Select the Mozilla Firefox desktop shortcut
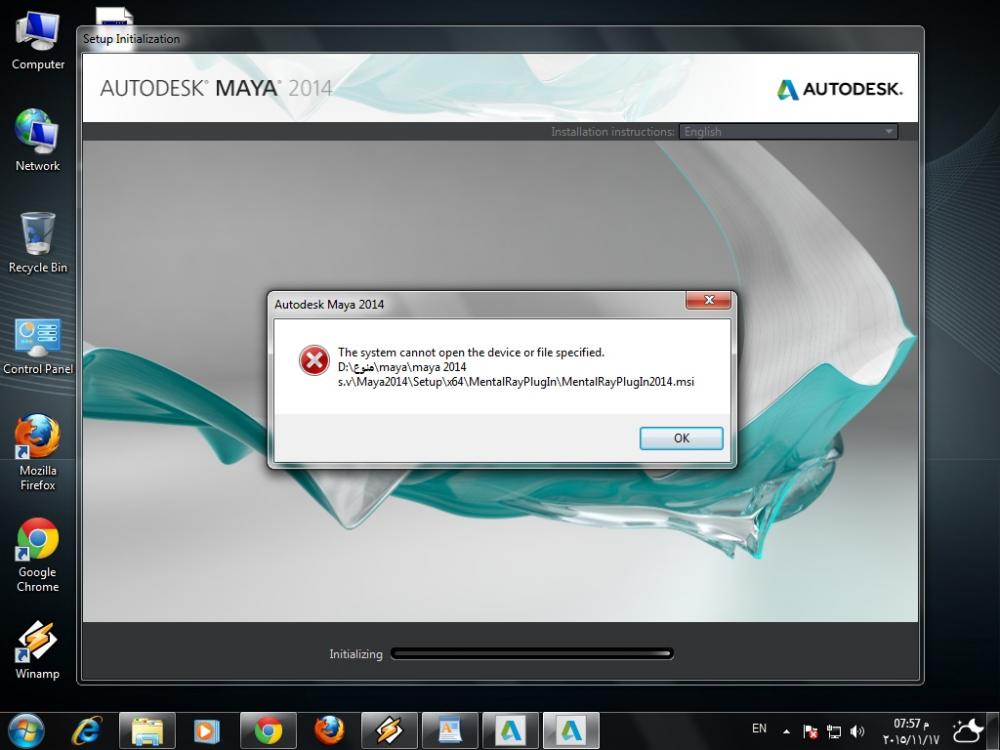This screenshot has width=1000, height=750. click(38, 453)
